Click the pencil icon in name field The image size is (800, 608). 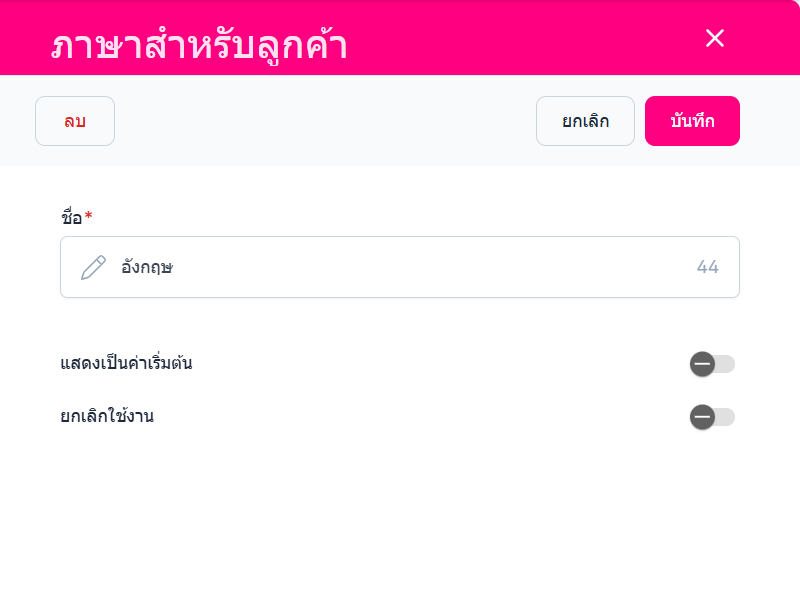click(x=93, y=267)
